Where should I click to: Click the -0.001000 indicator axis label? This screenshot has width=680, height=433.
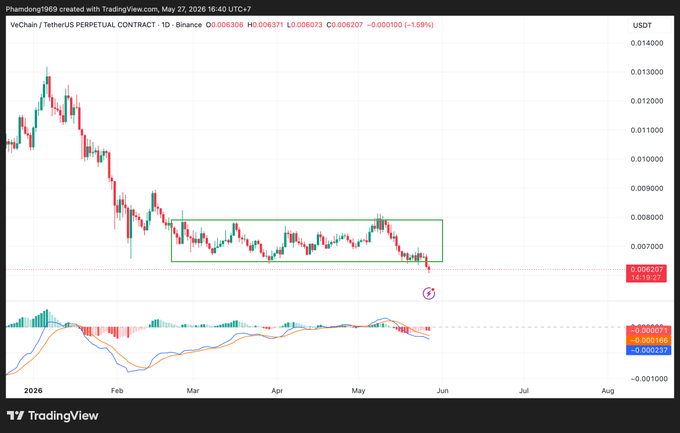pyautogui.click(x=648, y=379)
